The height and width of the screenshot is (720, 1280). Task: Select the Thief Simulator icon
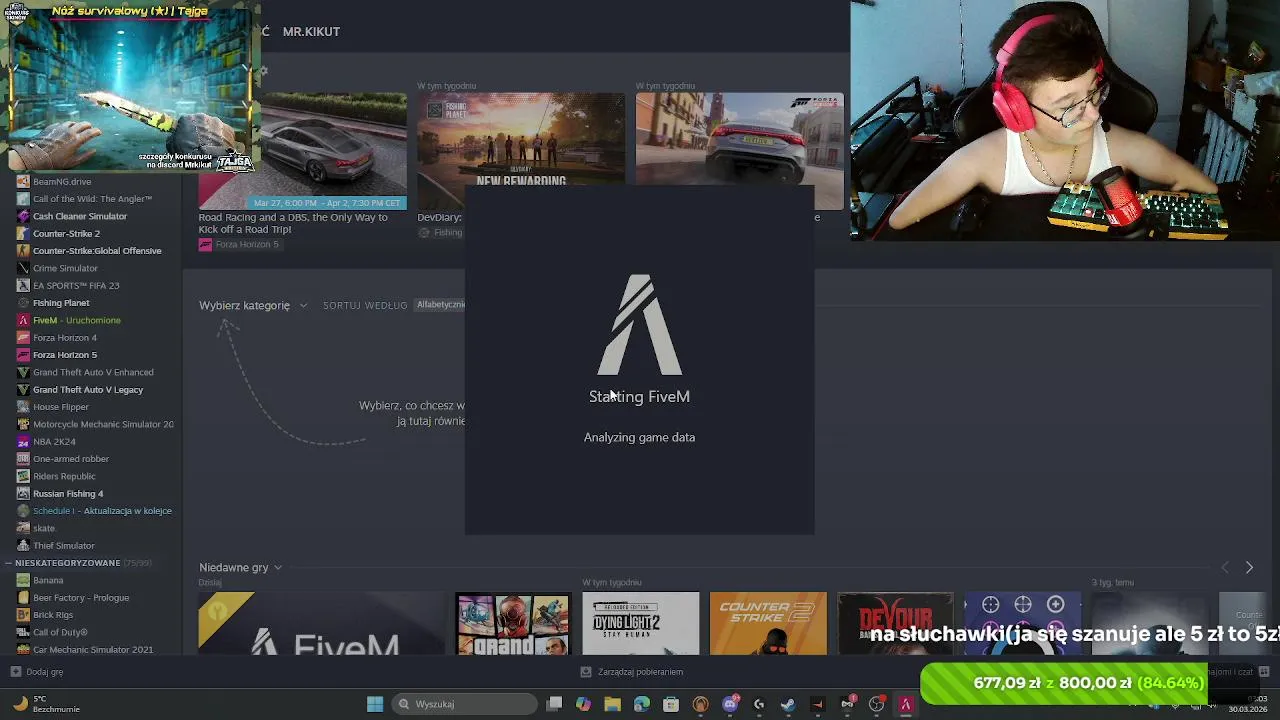point(23,546)
